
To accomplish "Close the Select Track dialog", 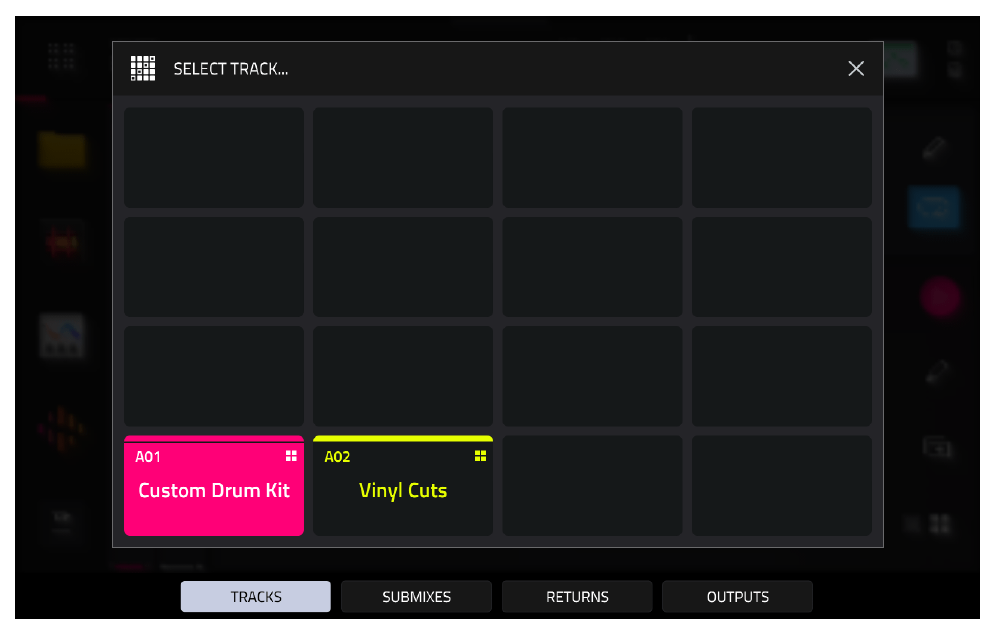I will [x=856, y=69].
